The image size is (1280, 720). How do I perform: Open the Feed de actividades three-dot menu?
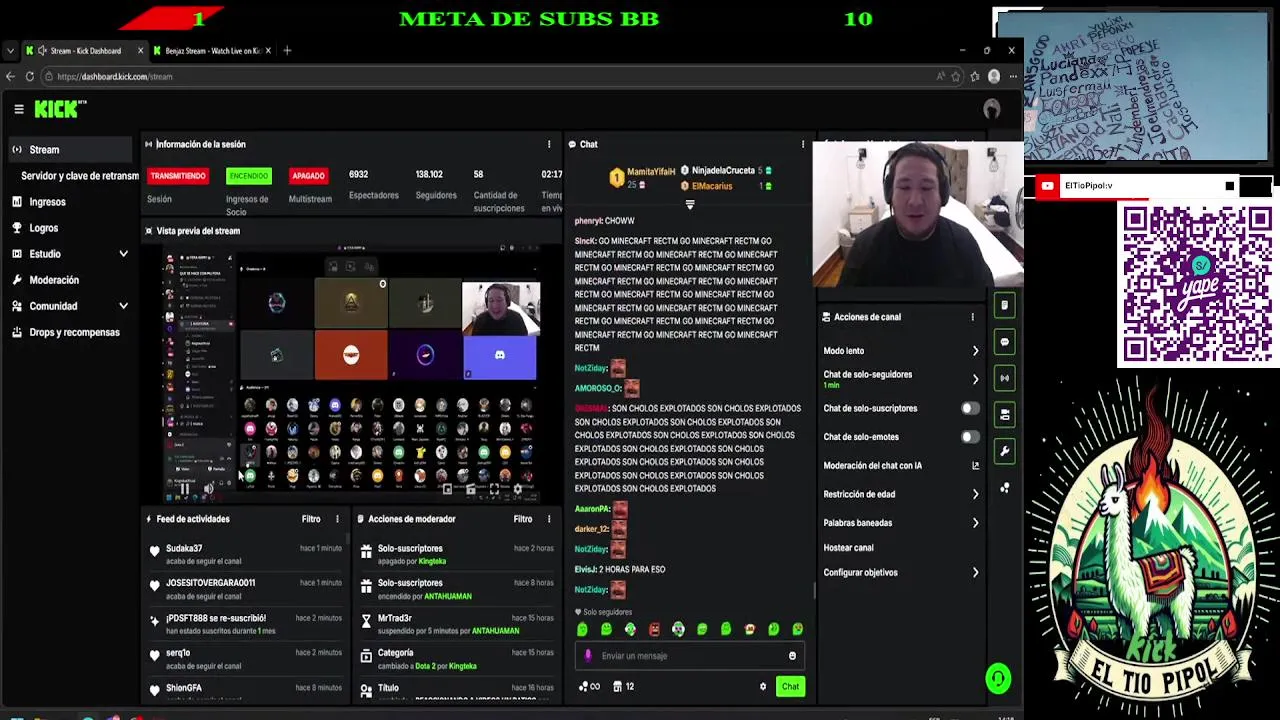tap(337, 519)
